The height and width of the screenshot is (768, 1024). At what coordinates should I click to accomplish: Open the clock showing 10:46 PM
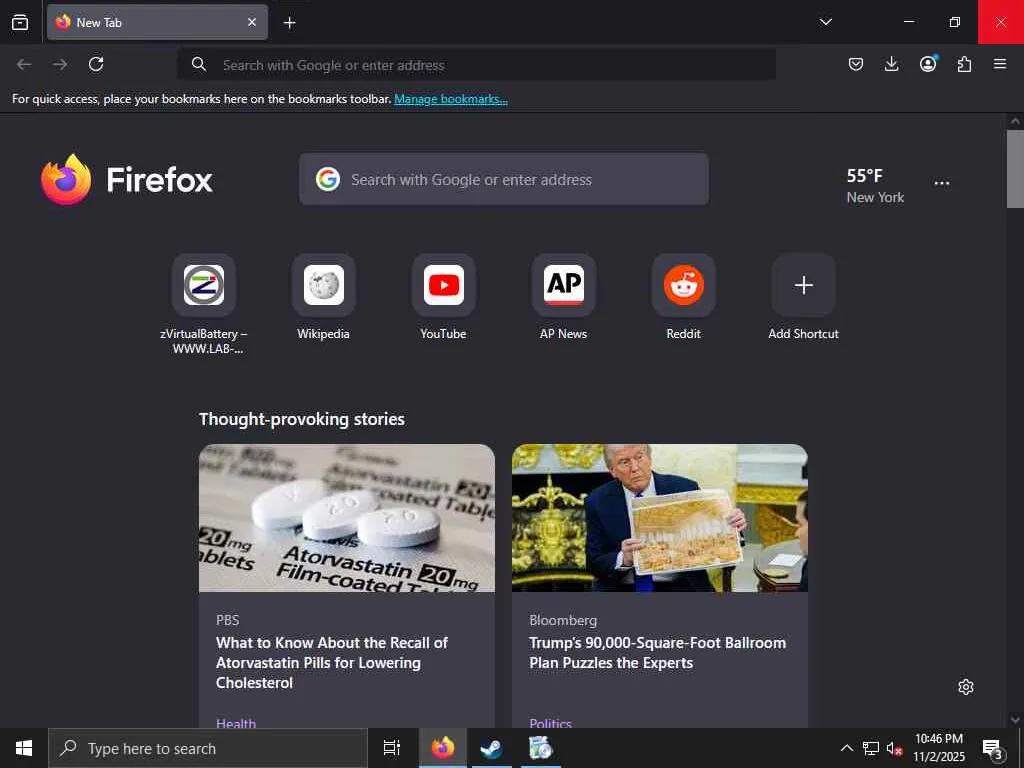point(939,748)
